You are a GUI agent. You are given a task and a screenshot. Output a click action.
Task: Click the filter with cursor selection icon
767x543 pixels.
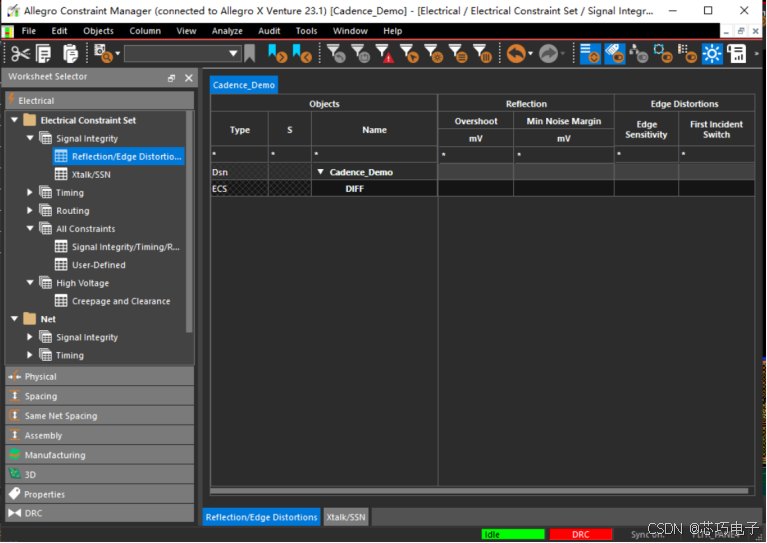(x=409, y=53)
